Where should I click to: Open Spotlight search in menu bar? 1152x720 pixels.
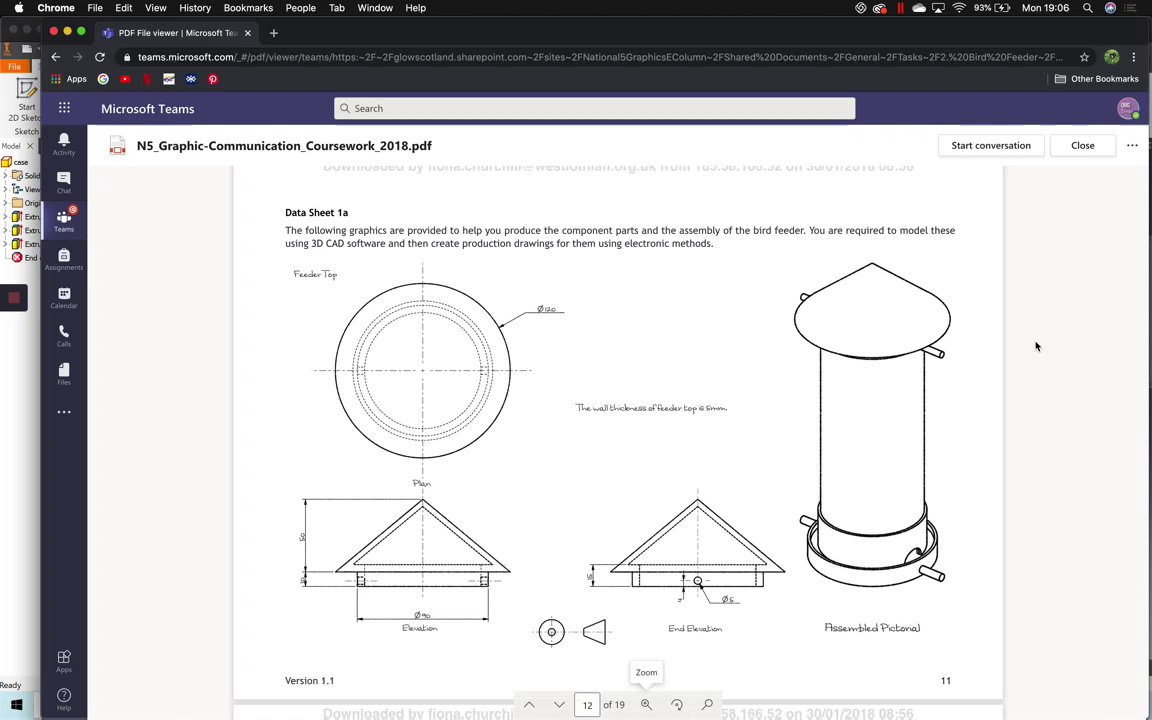[x=1087, y=8]
